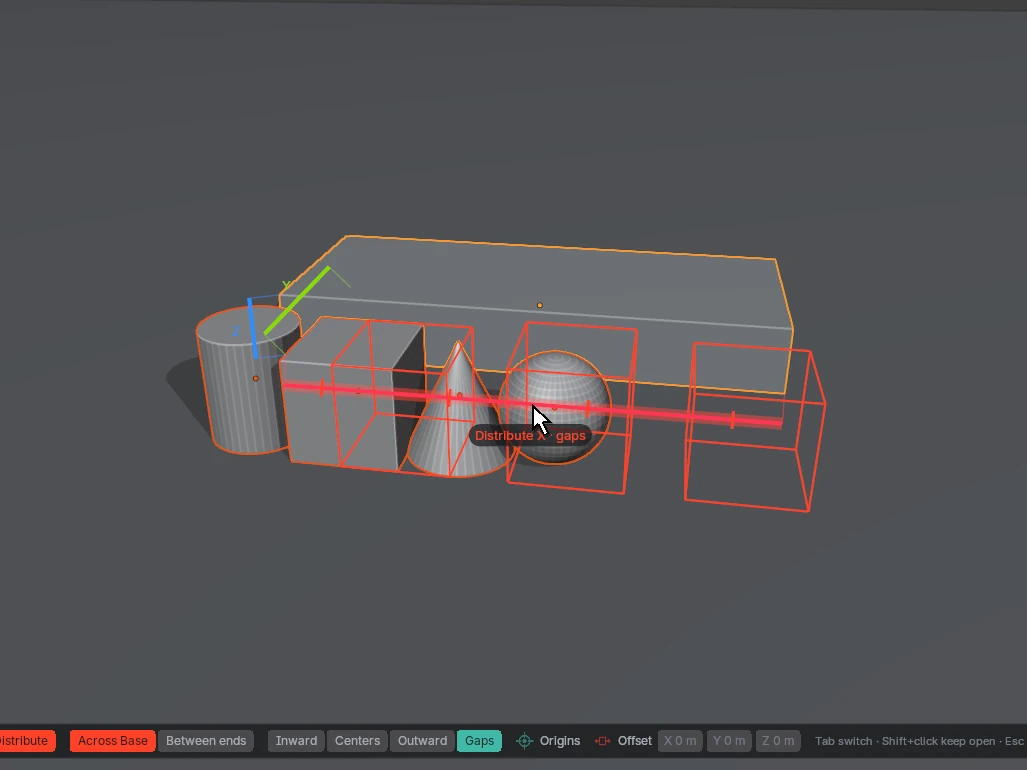Click the Offset label
The height and width of the screenshot is (770, 1027).
click(635, 741)
